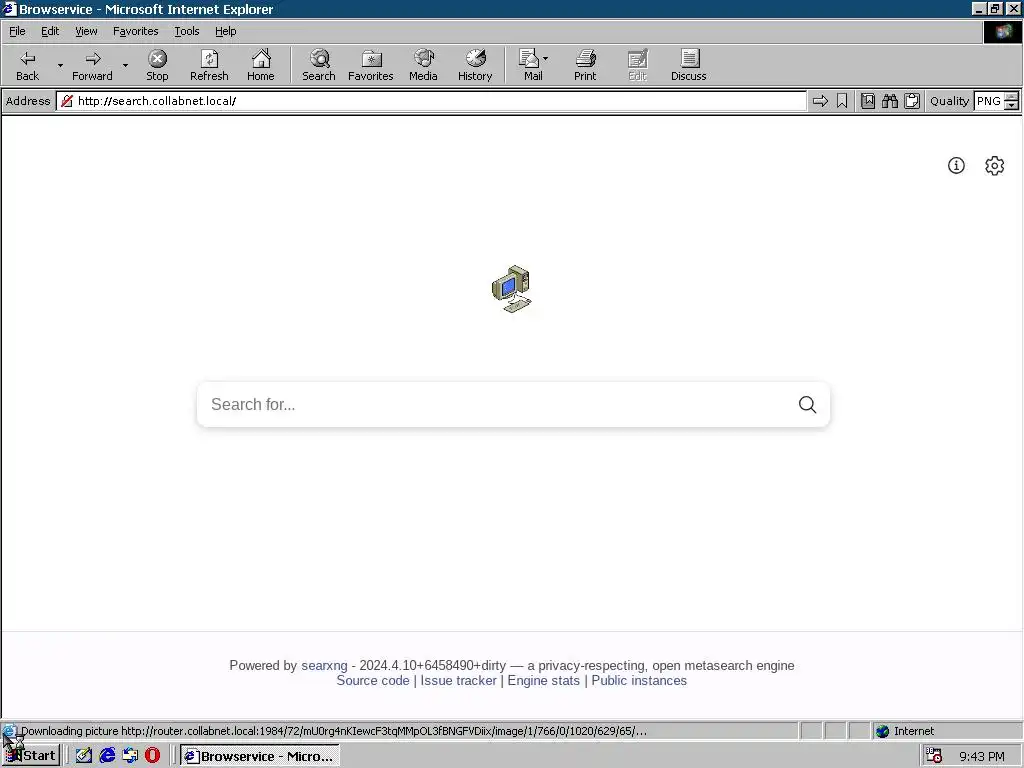Screen dimensions: 1024x768
Task: Open the Search toolbar panel
Action: pyautogui.click(x=319, y=65)
